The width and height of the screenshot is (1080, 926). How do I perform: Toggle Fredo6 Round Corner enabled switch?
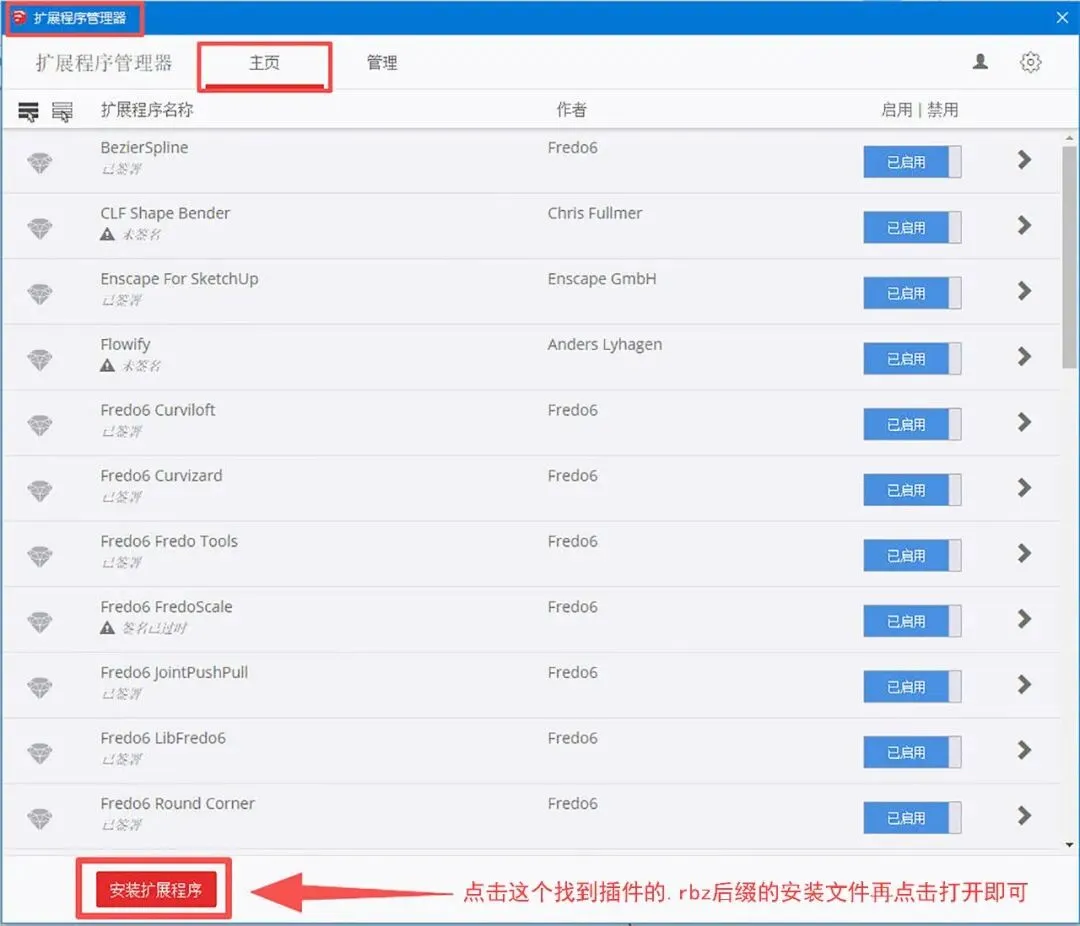point(912,818)
